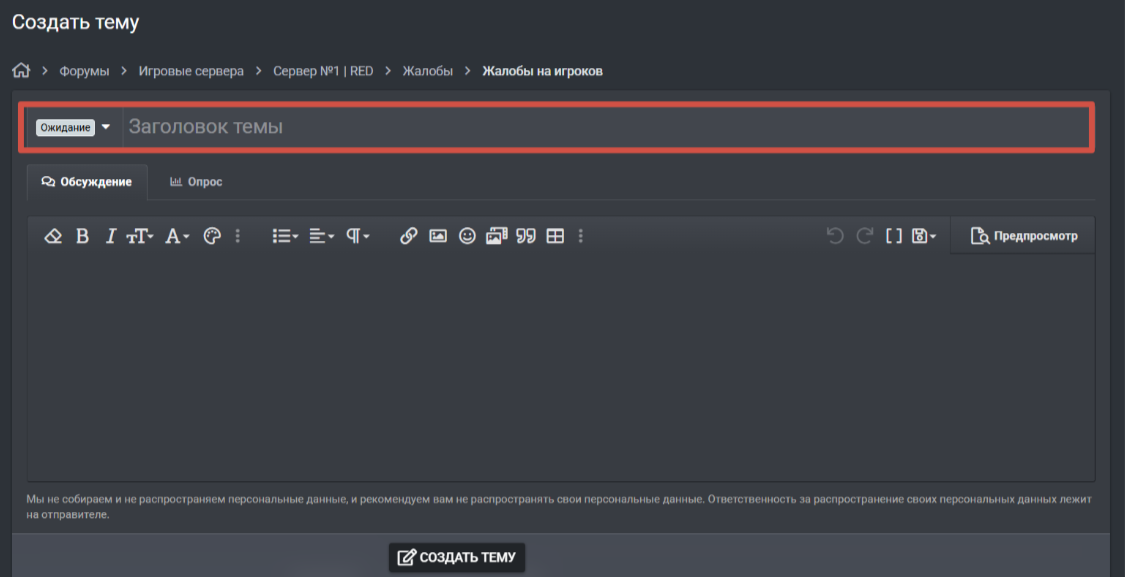Switch to the Опрос tab
The image size is (1125, 577).
196,182
